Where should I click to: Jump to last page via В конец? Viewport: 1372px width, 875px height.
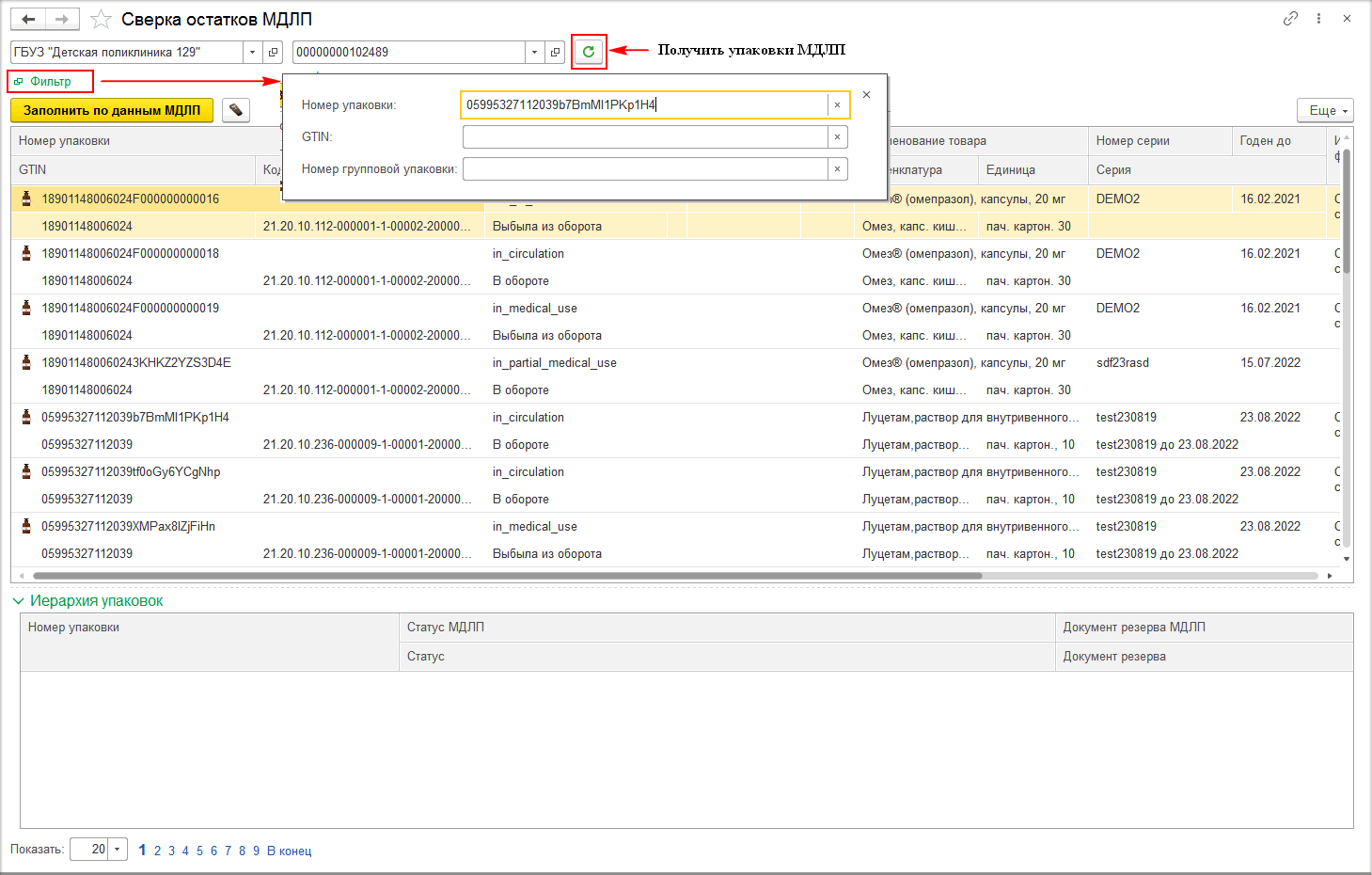[289, 851]
